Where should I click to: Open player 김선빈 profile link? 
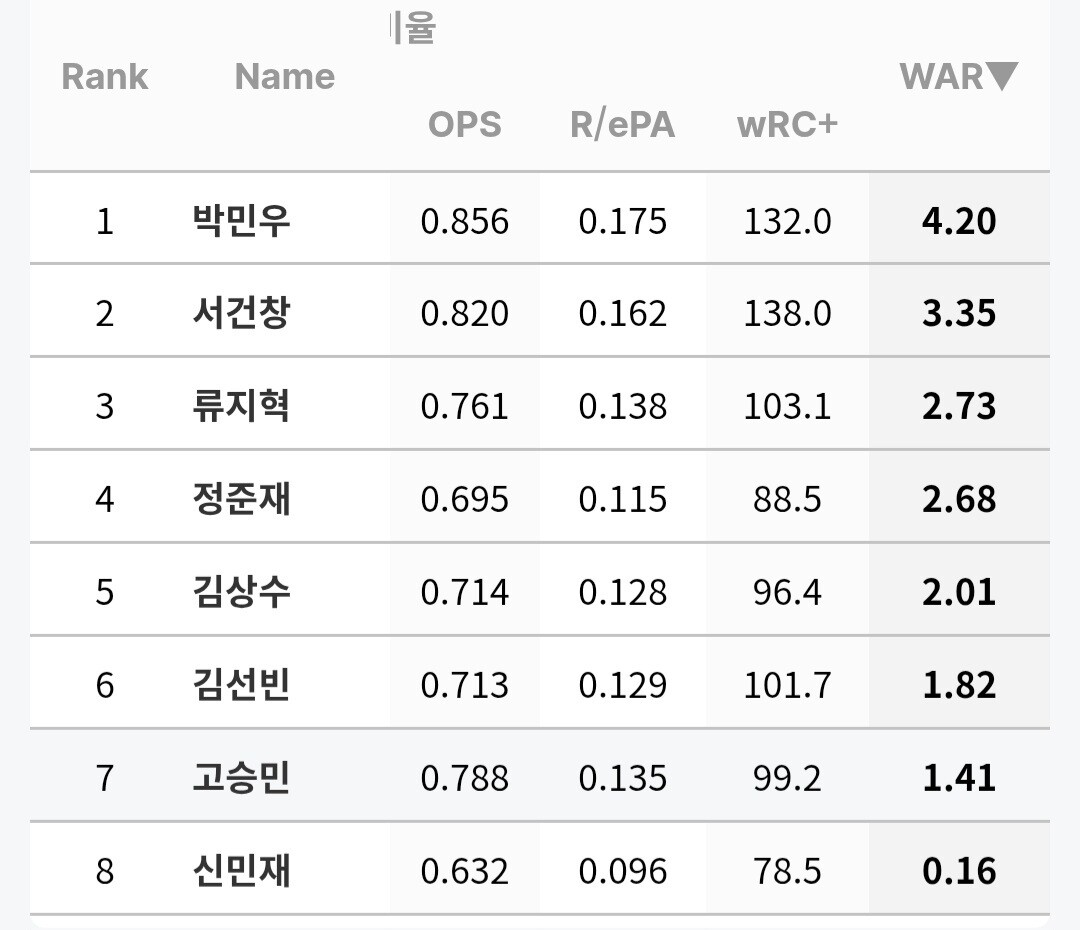pos(241,685)
